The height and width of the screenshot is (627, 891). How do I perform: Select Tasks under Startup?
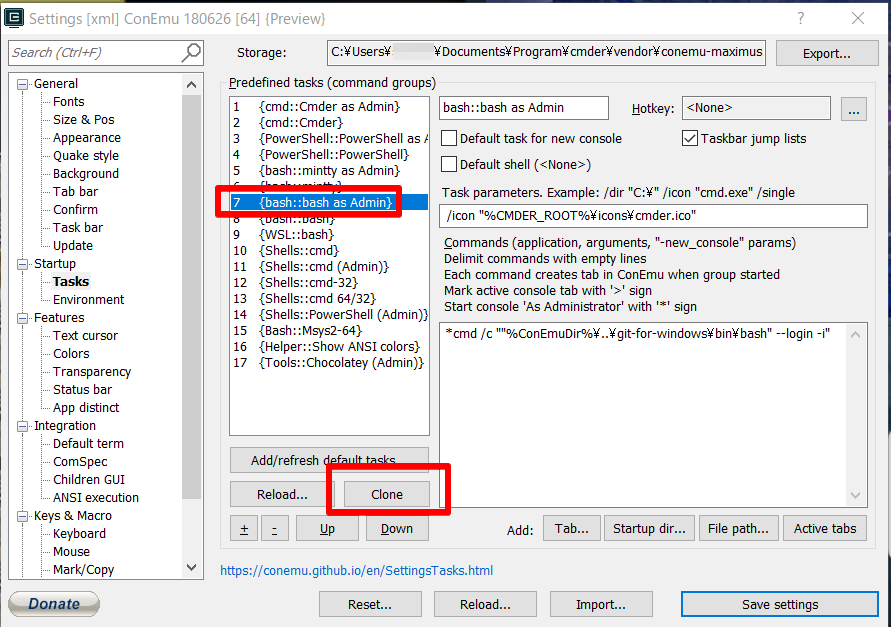click(71, 282)
